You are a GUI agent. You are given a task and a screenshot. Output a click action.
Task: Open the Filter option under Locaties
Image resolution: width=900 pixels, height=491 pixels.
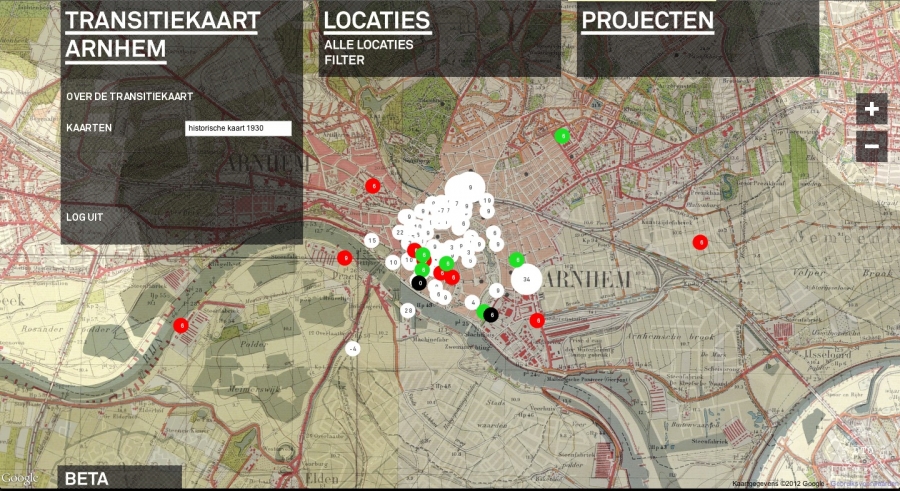[344, 60]
